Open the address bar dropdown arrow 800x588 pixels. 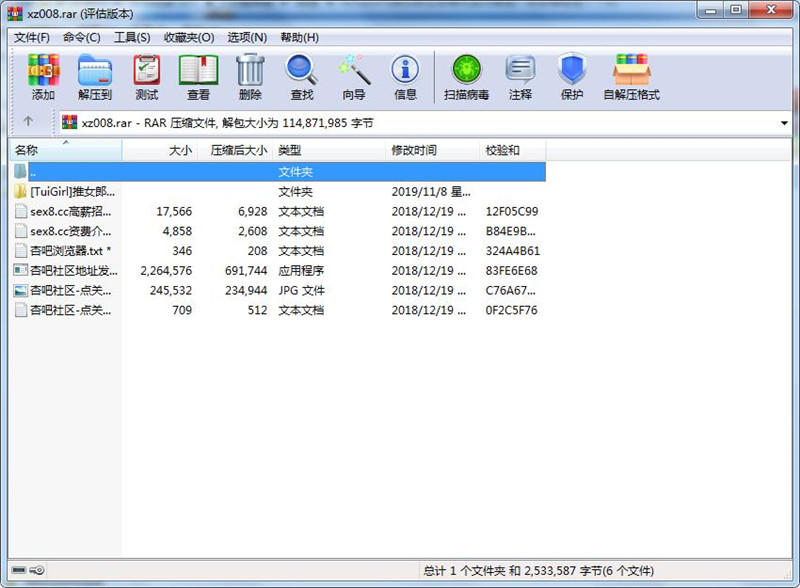pyautogui.click(x=784, y=123)
